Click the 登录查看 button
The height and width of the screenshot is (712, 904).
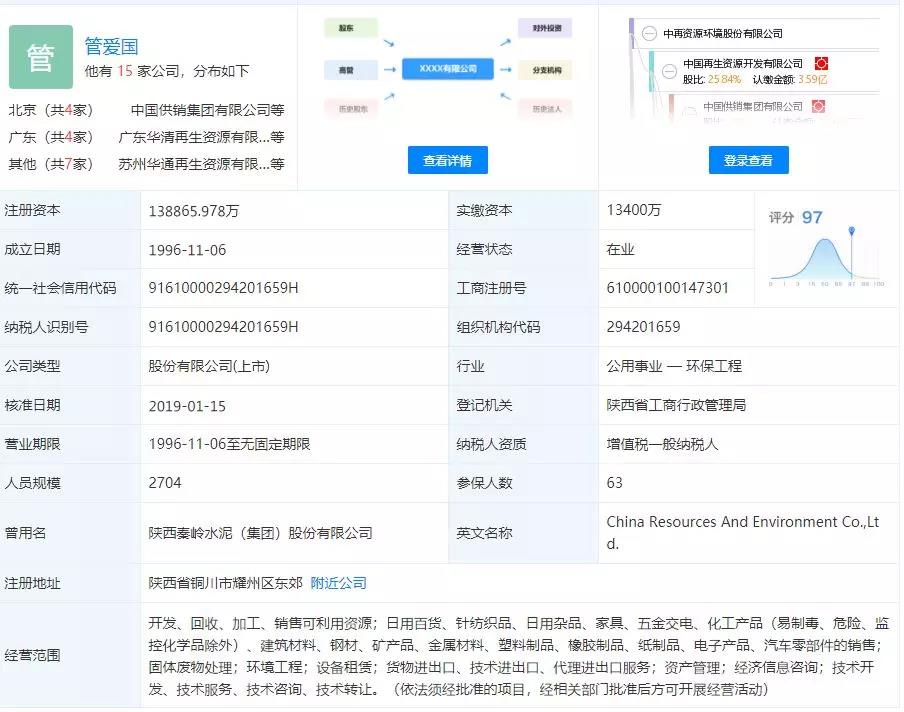pyautogui.click(x=748, y=160)
